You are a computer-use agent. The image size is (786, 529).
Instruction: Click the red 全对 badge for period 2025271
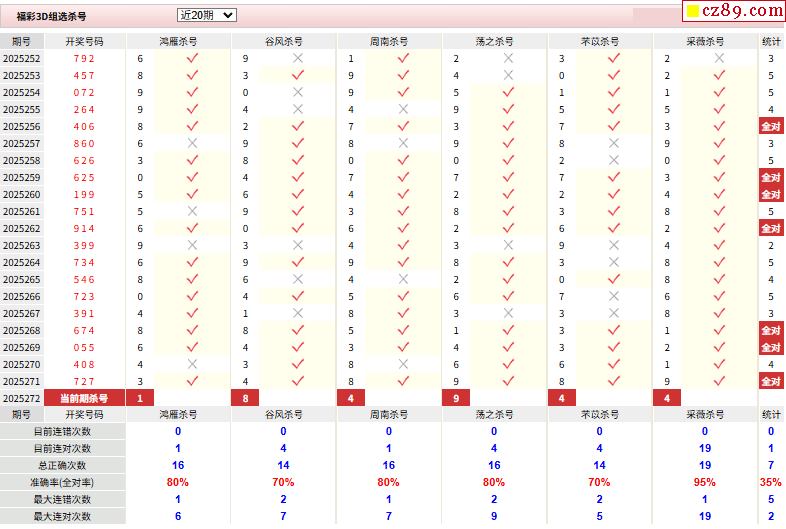770,382
